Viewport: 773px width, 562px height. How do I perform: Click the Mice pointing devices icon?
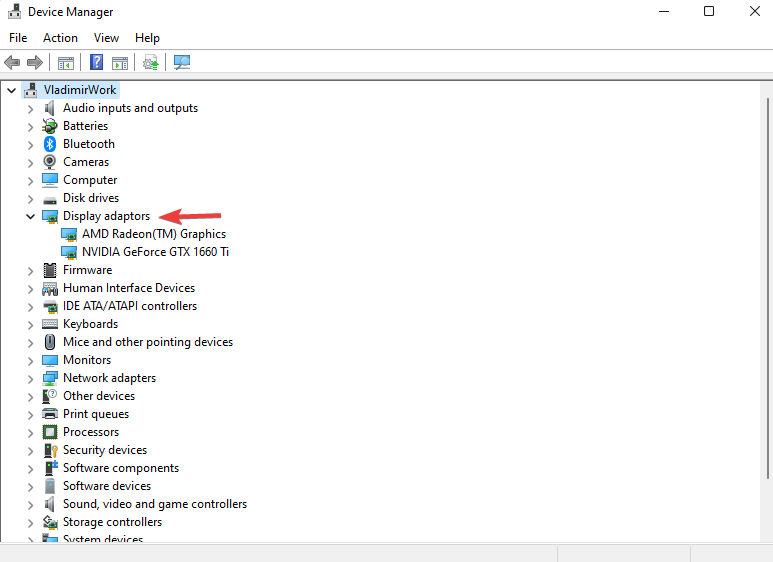pyautogui.click(x=50, y=342)
